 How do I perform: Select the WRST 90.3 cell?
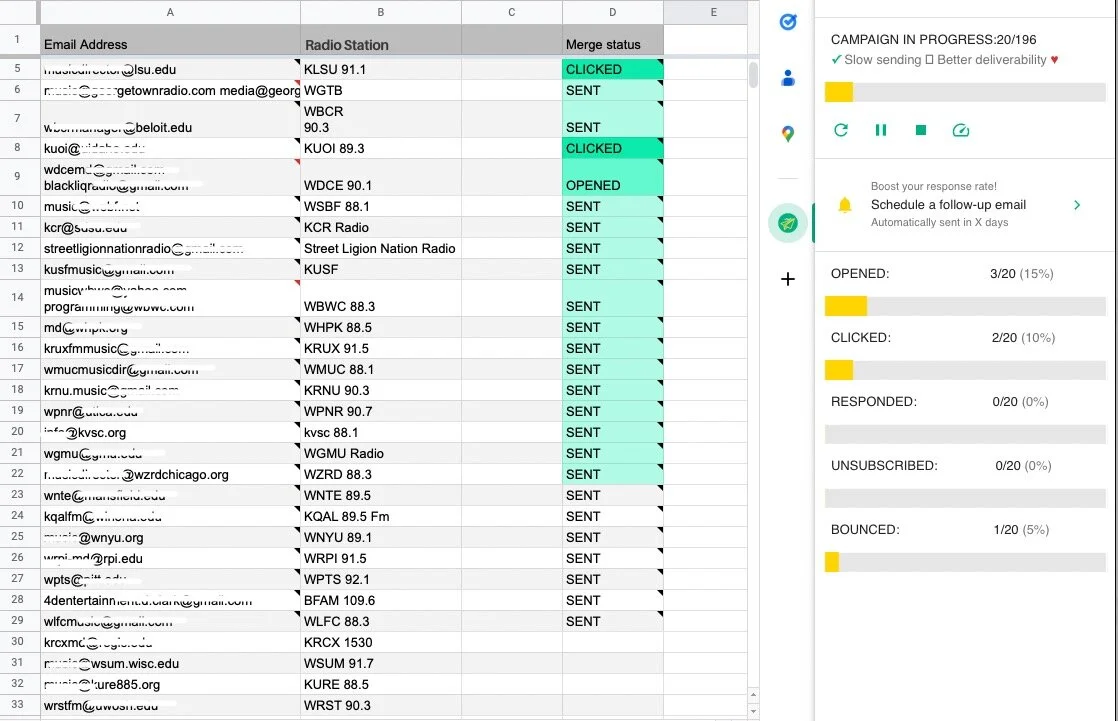pyautogui.click(x=381, y=705)
